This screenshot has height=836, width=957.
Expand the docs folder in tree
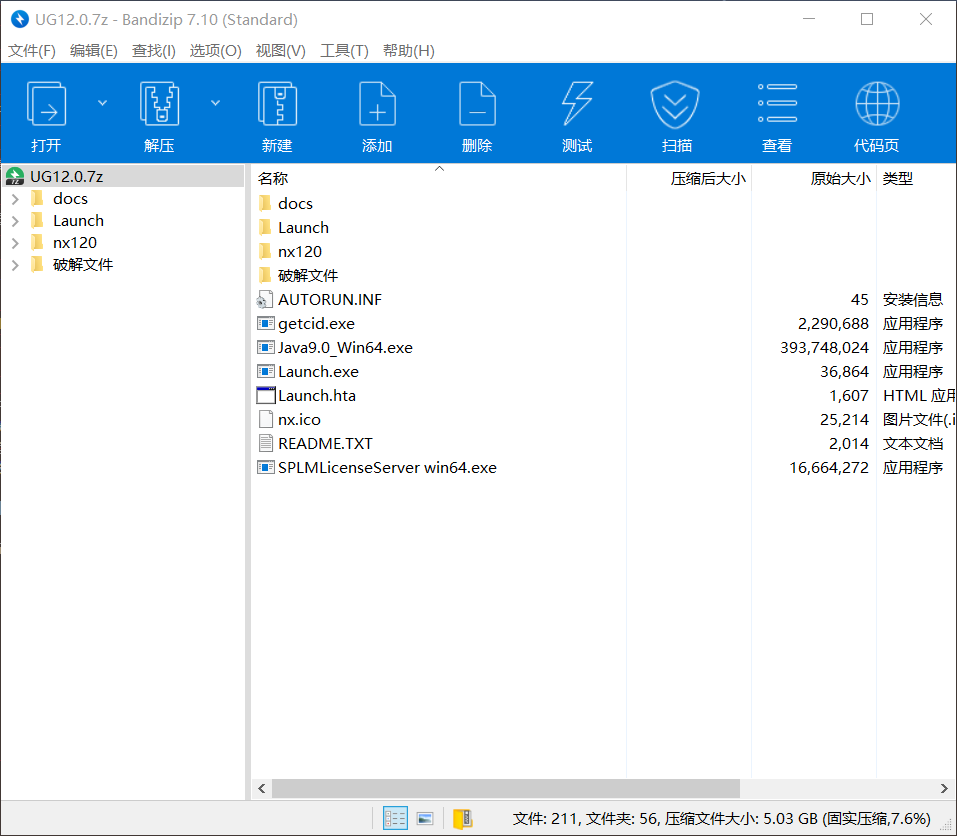tap(15, 199)
